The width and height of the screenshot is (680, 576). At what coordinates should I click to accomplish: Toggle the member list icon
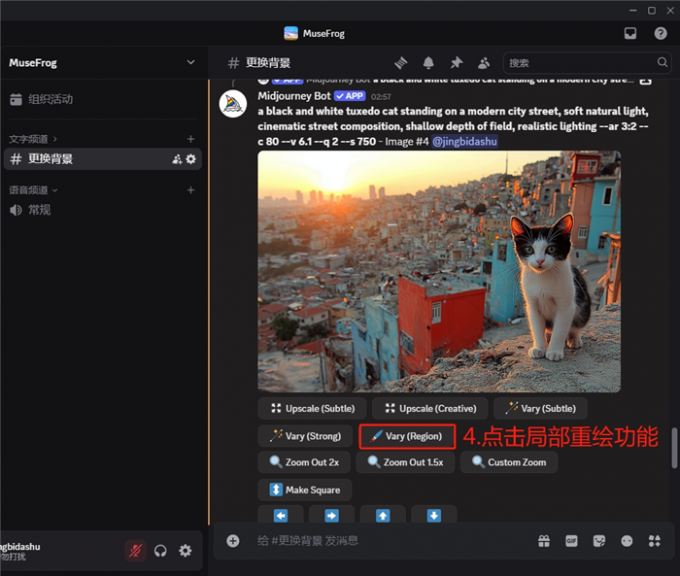pos(484,63)
